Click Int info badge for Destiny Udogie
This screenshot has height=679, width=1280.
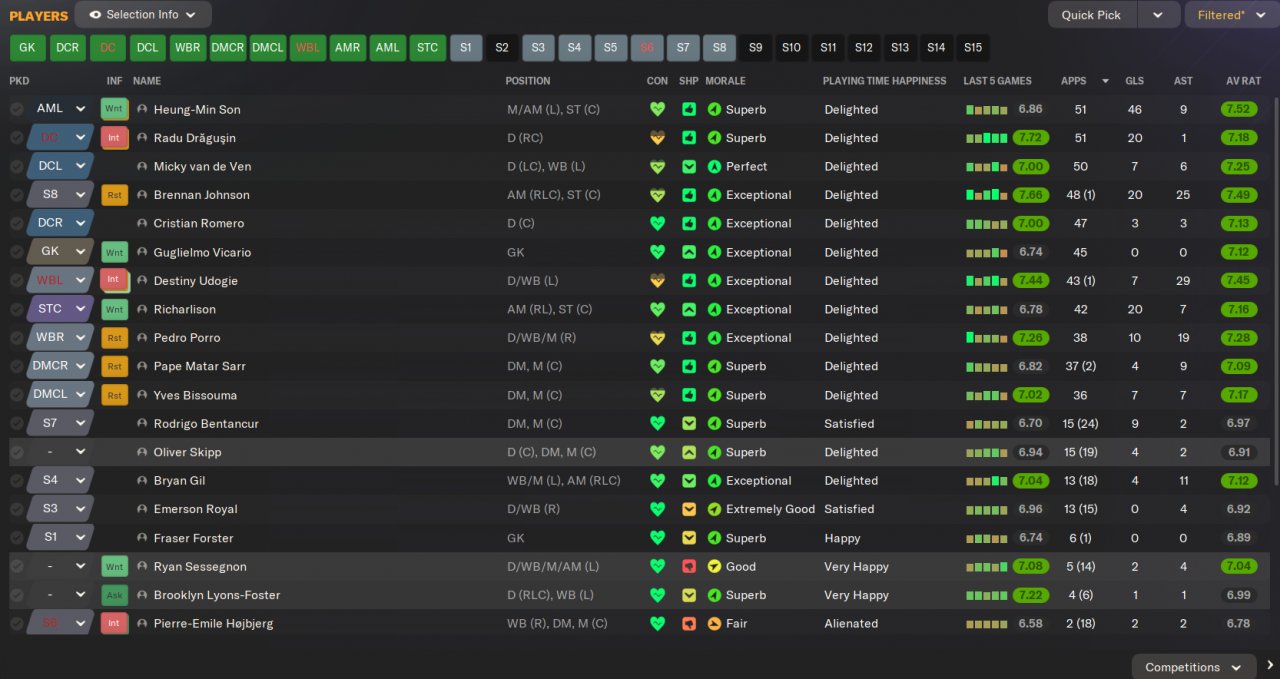point(114,280)
